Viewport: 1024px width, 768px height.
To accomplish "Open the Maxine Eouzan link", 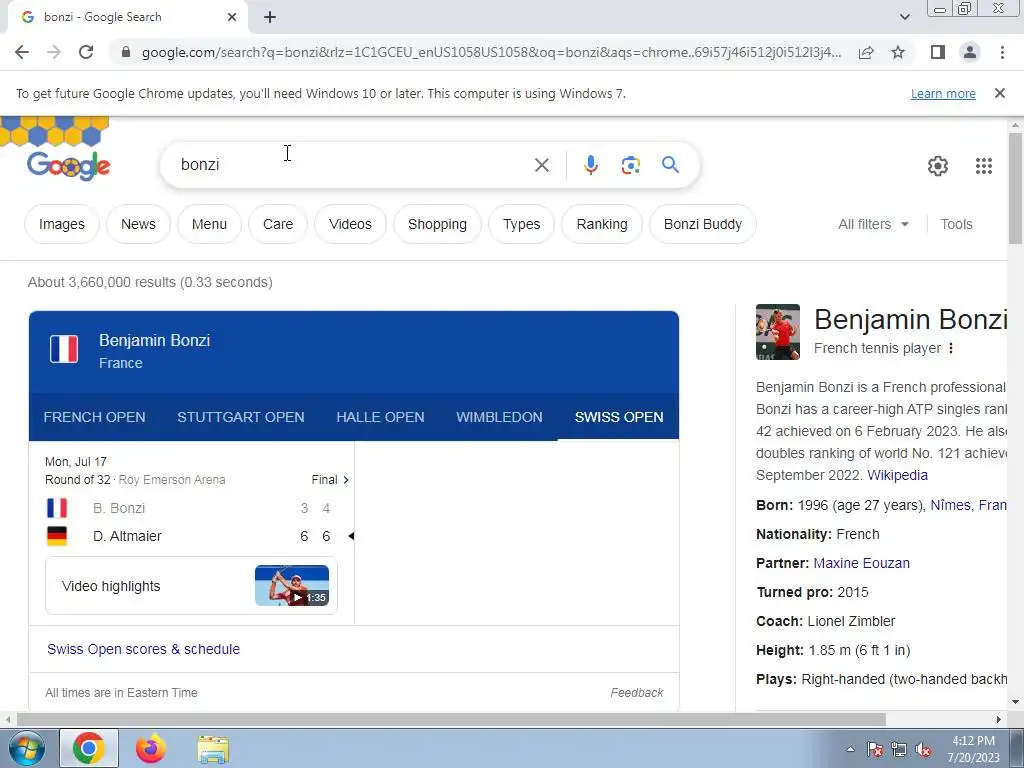I will pos(861,563).
